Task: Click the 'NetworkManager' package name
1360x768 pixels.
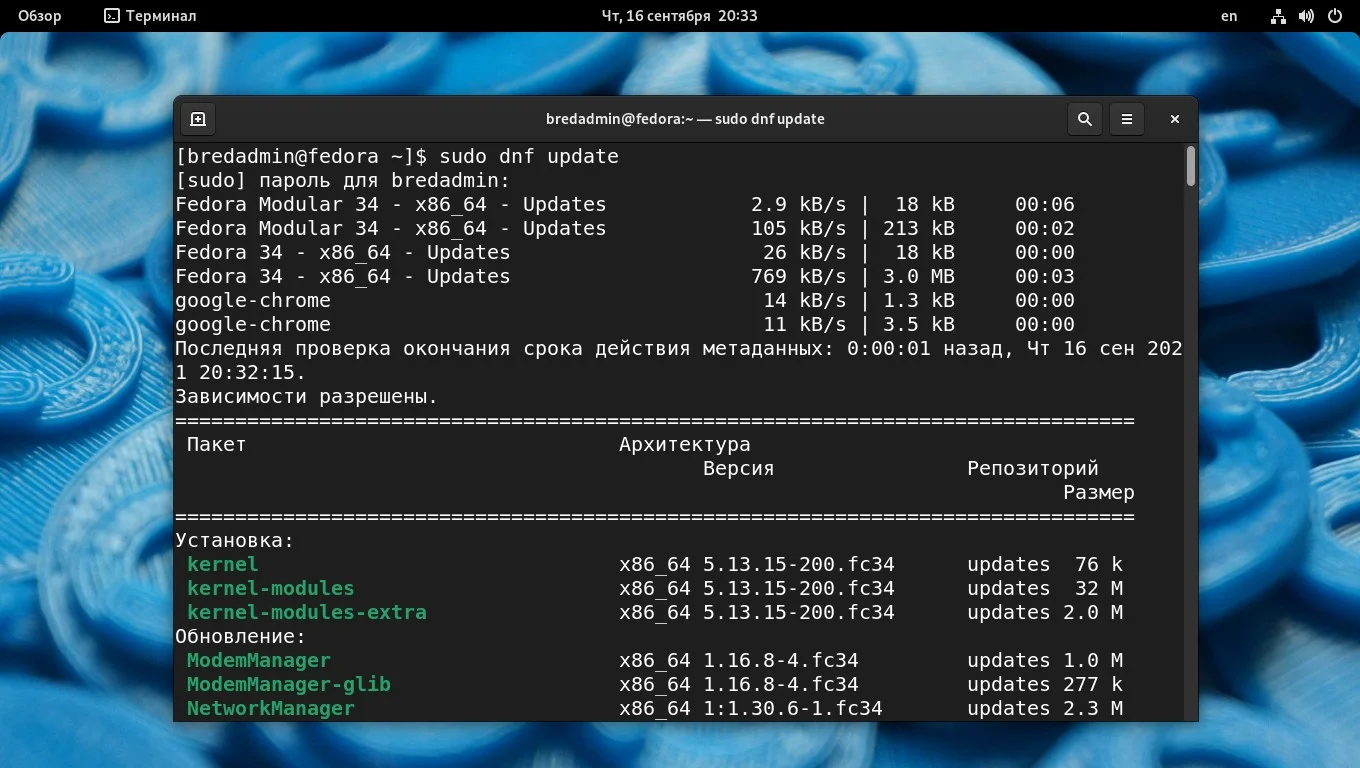Action: (271, 708)
